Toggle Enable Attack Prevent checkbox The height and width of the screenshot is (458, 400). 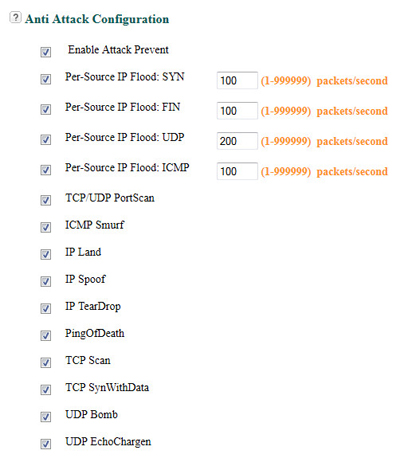(x=46, y=52)
